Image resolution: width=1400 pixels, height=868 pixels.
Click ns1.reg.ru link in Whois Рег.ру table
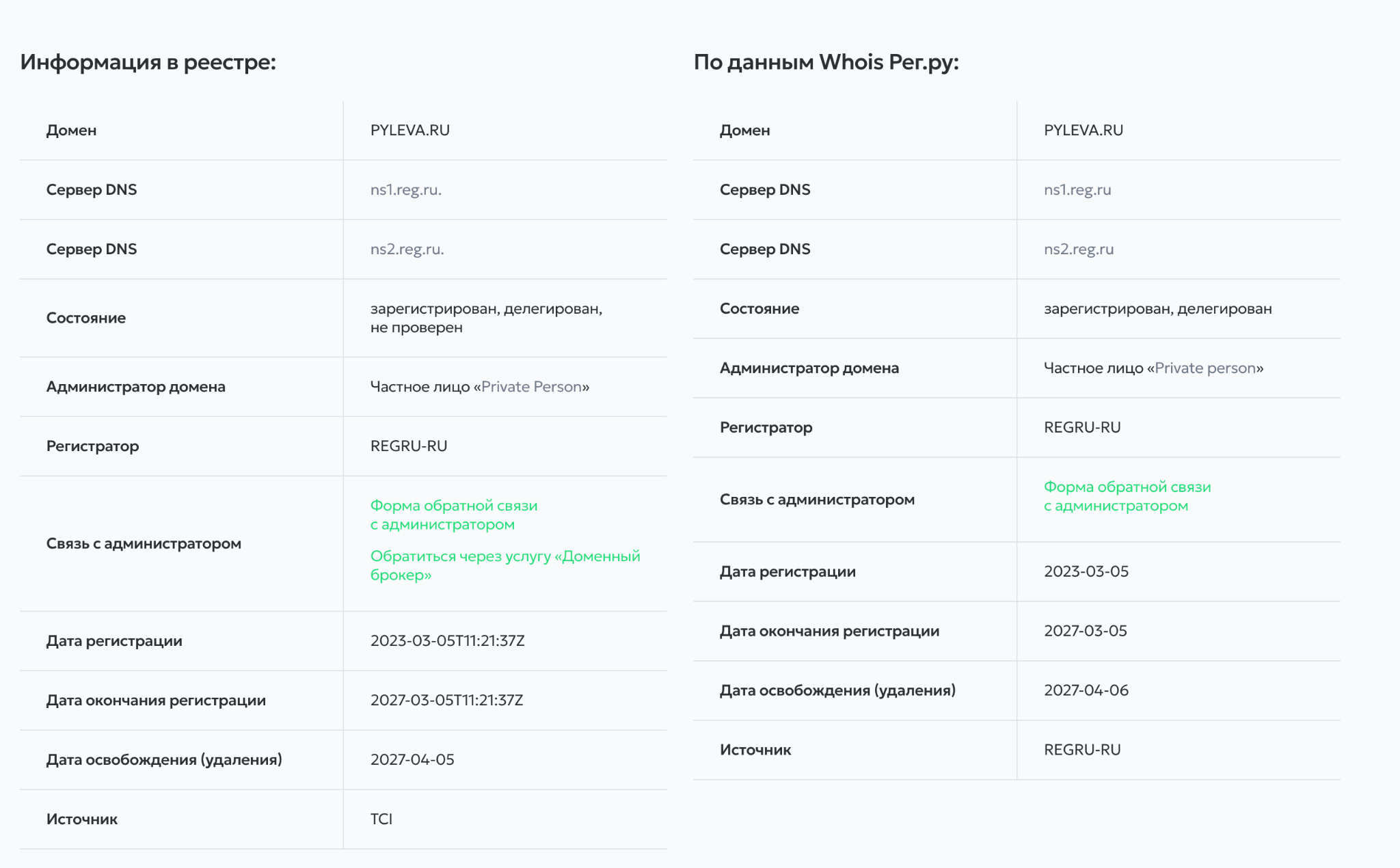pyautogui.click(x=1077, y=190)
